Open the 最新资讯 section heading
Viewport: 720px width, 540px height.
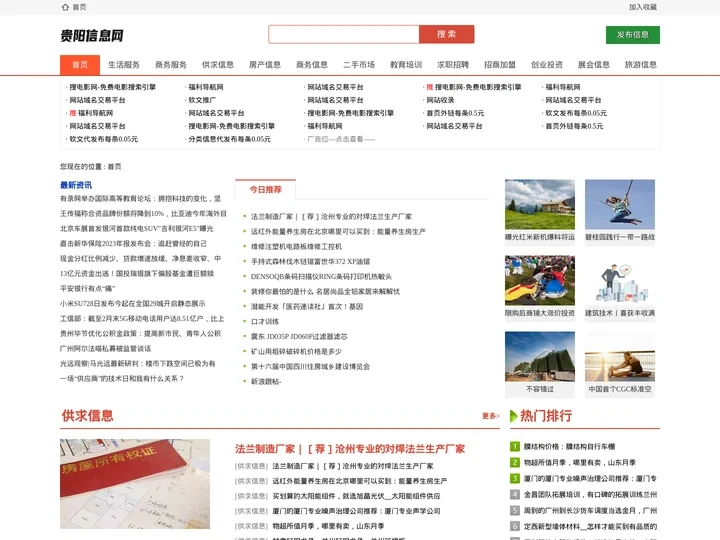76,185
